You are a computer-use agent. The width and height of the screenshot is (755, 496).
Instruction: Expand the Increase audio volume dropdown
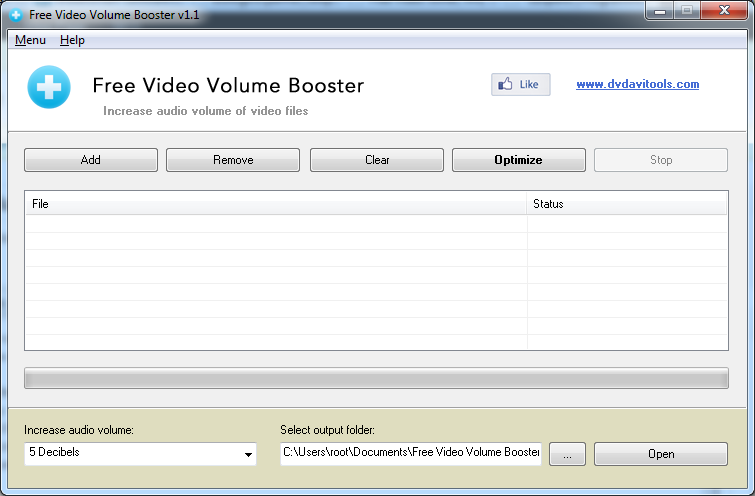click(x=248, y=455)
